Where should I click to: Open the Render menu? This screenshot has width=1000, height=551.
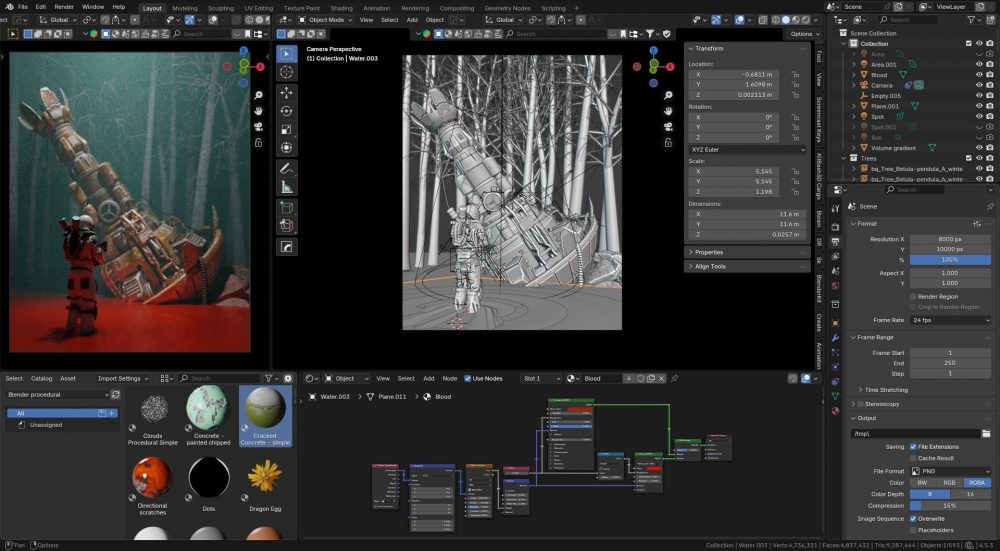(64, 7)
